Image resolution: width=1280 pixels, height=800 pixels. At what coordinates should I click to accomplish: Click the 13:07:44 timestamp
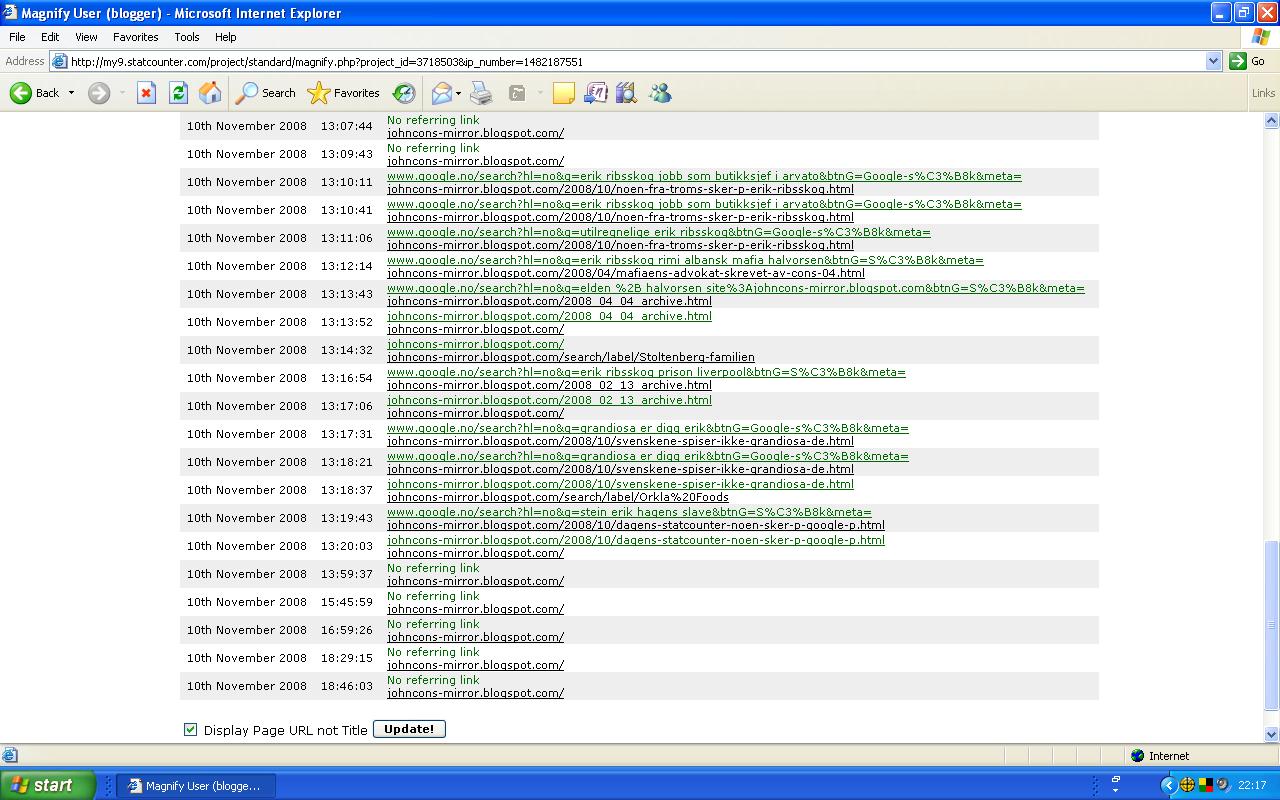(x=346, y=126)
